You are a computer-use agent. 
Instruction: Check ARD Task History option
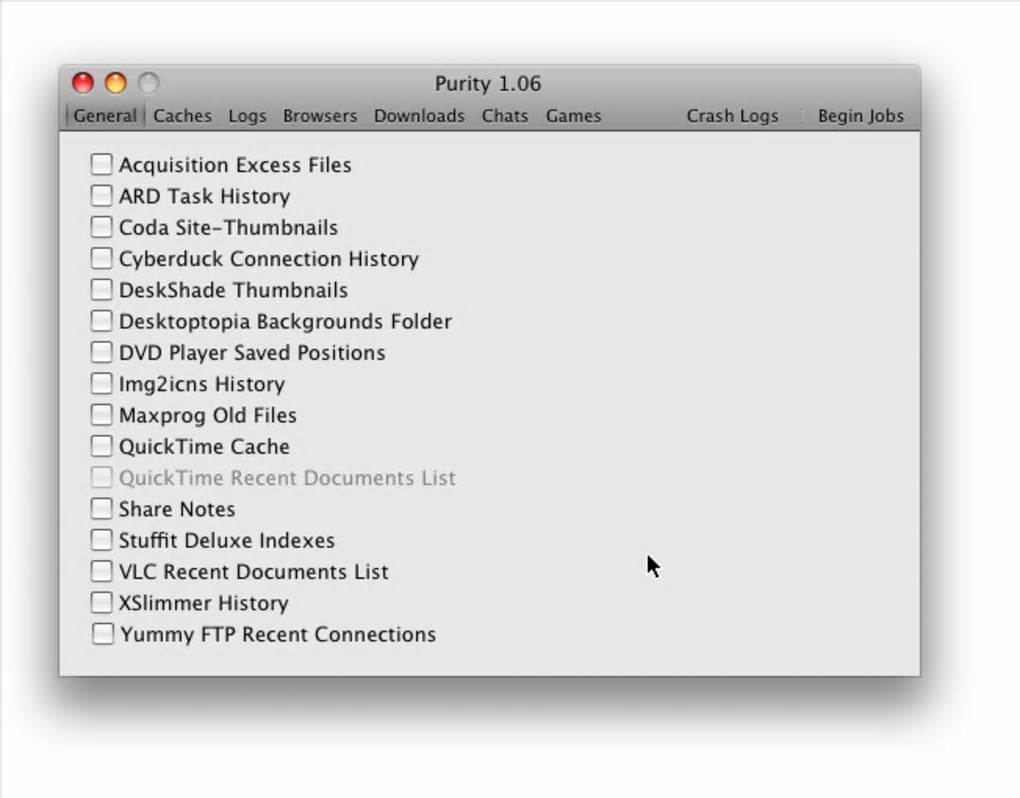[x=101, y=196]
